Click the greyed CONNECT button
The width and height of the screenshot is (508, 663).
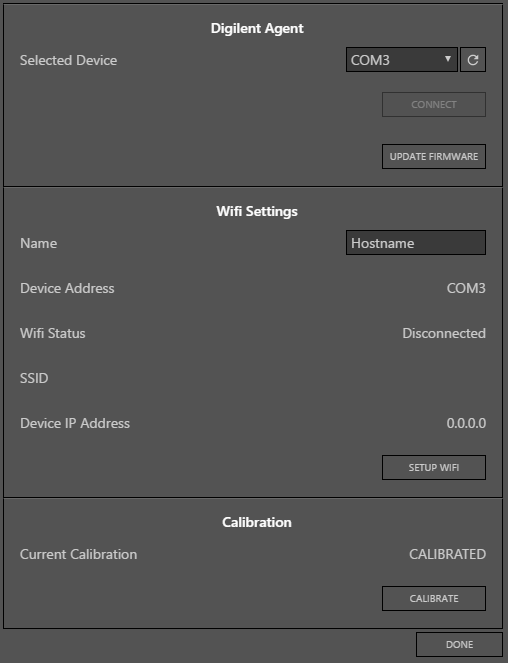click(434, 104)
